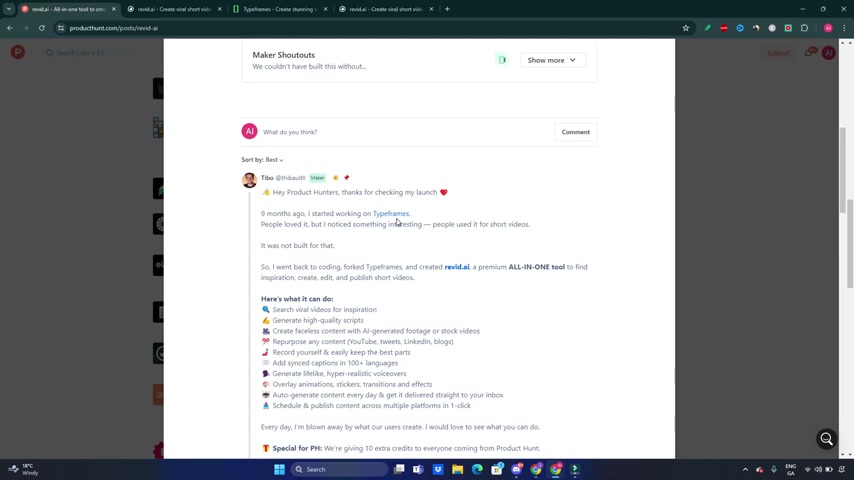Click Tibo's profile avatar
Viewport: 854px width, 480px height.
pyautogui.click(x=249, y=180)
